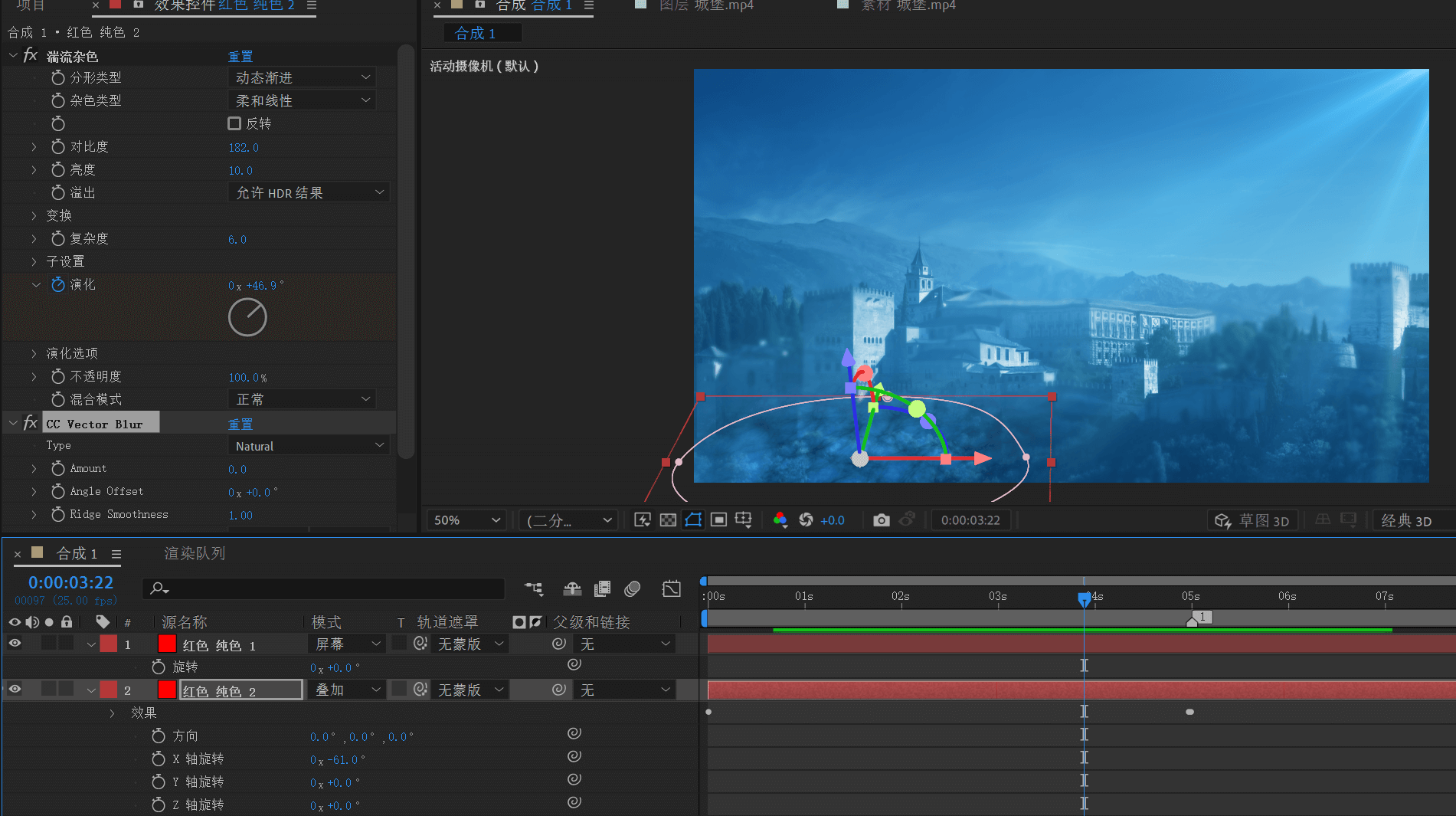Screen dimensions: 1456x816
Task: Toggle CC Vector Blur fx switch
Action: 31,423
